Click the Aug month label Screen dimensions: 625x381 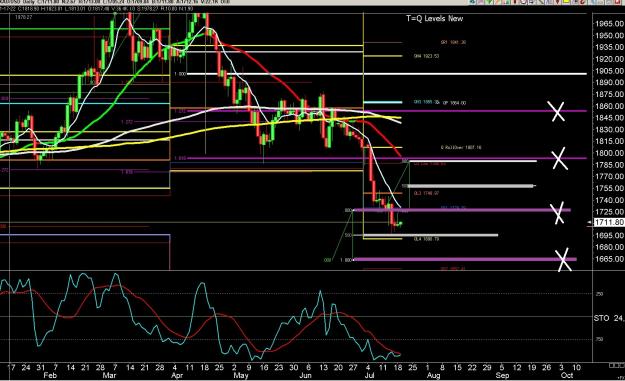[x=433, y=375]
